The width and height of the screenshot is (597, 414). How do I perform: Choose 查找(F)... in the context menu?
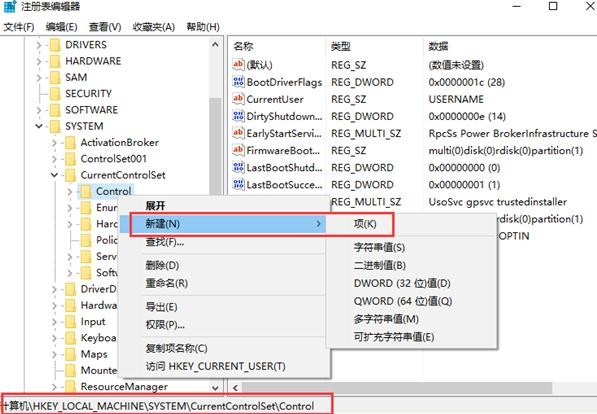click(224, 241)
